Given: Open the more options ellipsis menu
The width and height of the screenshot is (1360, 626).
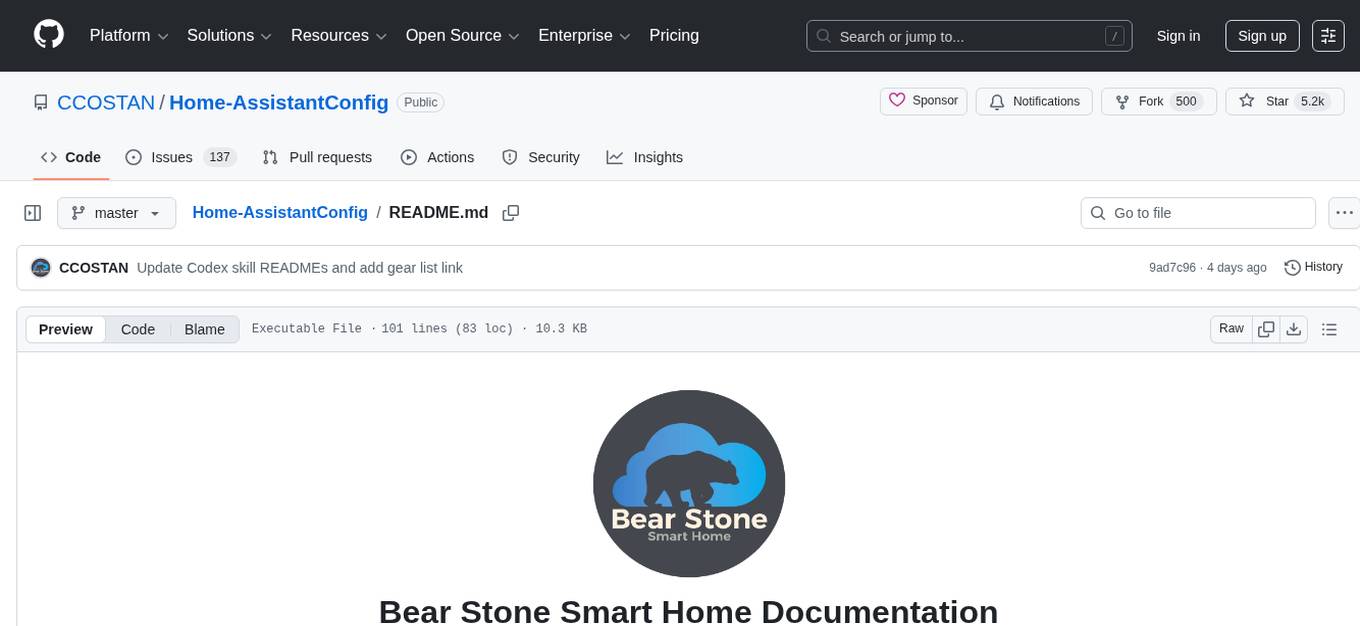Looking at the screenshot, I should pyautogui.click(x=1344, y=212).
